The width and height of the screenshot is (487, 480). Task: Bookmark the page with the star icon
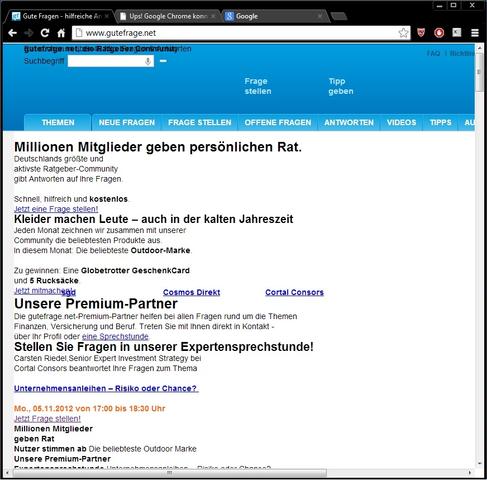pyautogui.click(x=403, y=33)
